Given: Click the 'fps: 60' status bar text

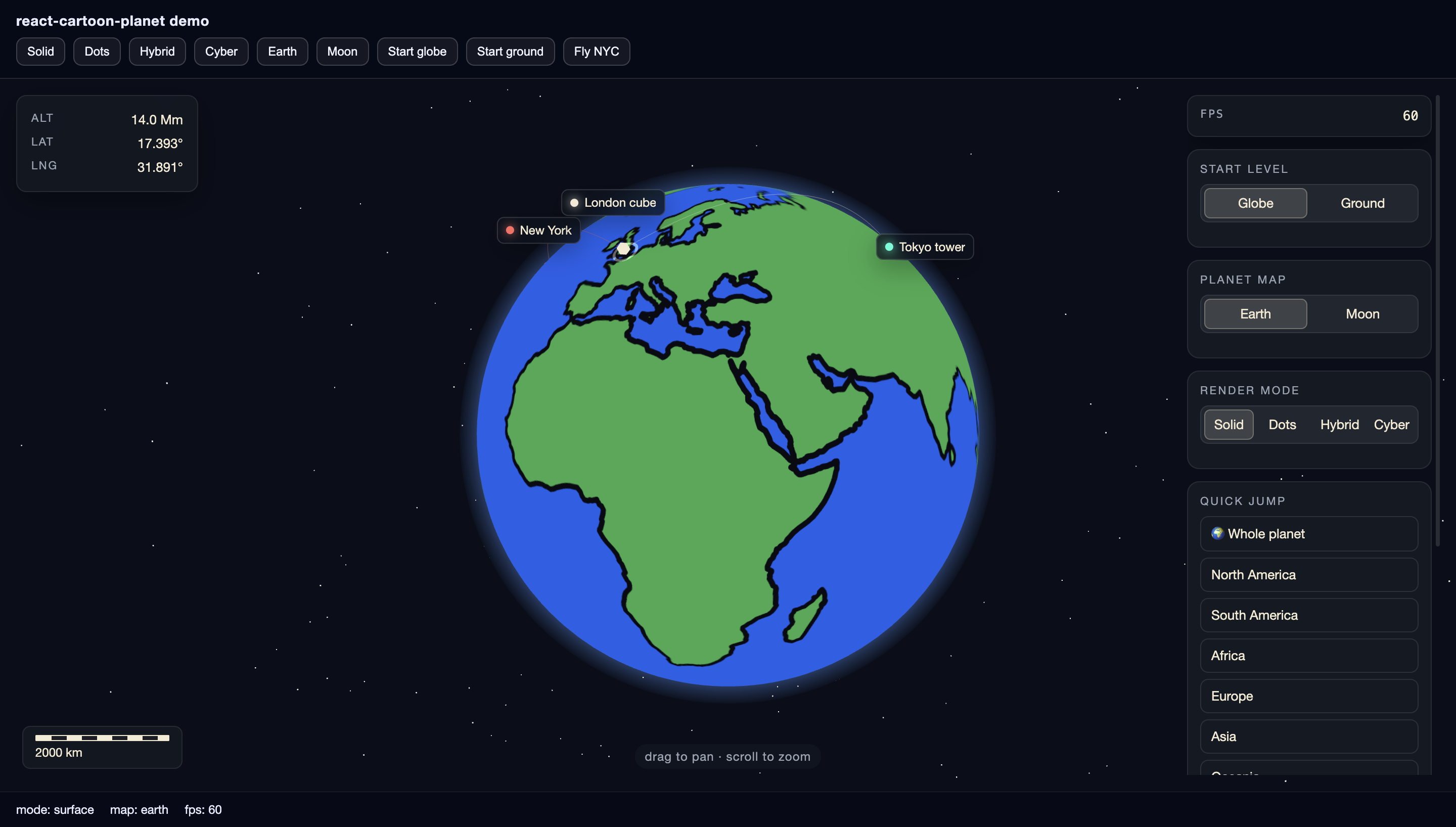Looking at the screenshot, I should (203, 810).
